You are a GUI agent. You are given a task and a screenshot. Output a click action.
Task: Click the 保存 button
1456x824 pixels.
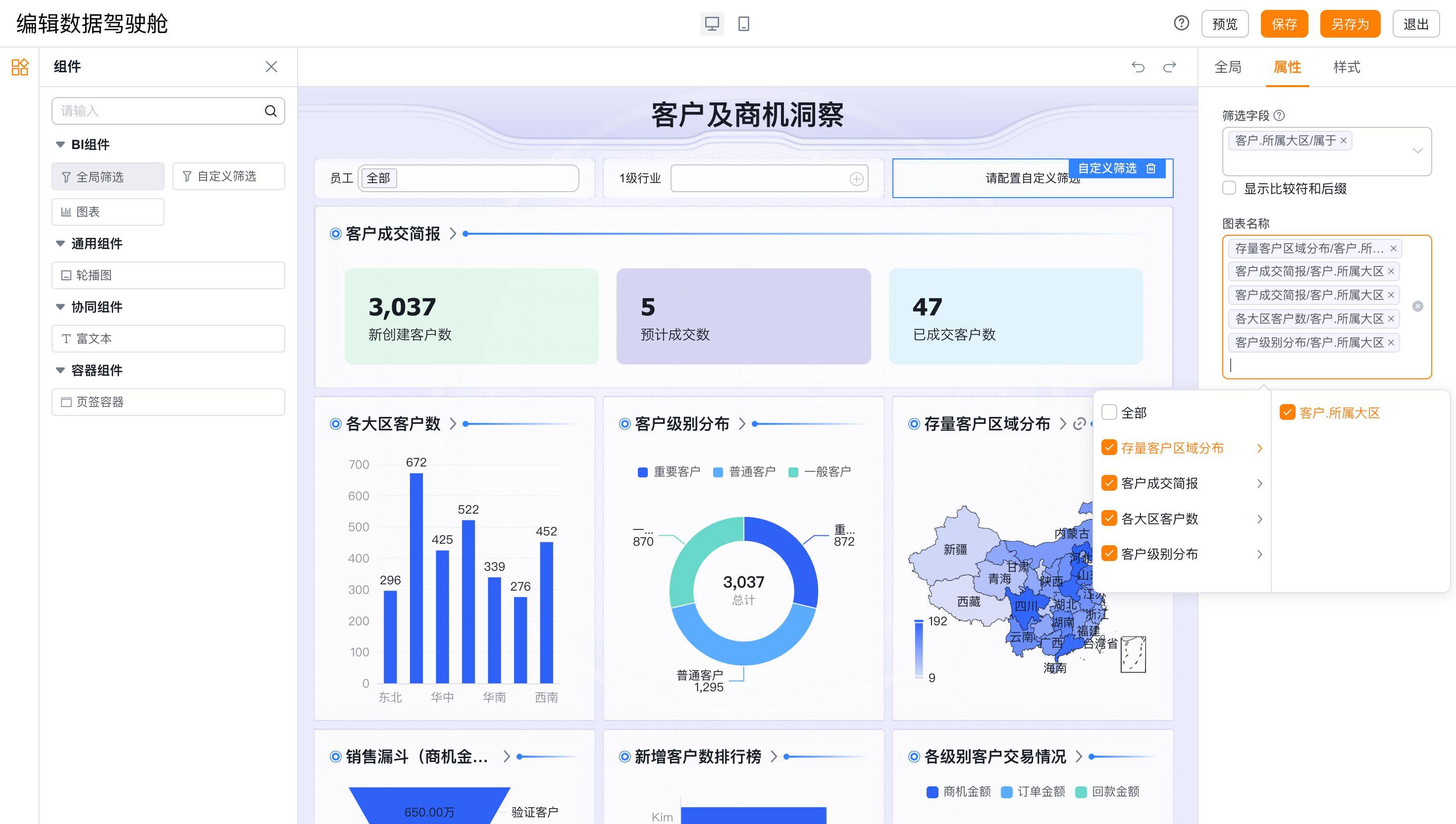1284,24
